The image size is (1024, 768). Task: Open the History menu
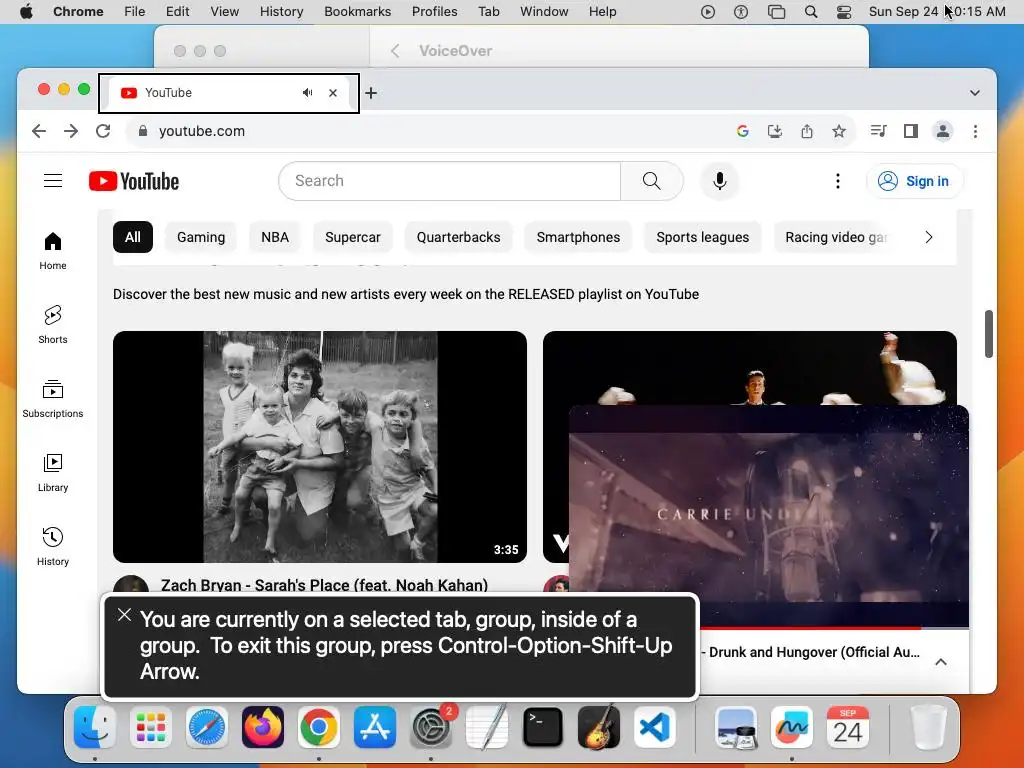281,11
